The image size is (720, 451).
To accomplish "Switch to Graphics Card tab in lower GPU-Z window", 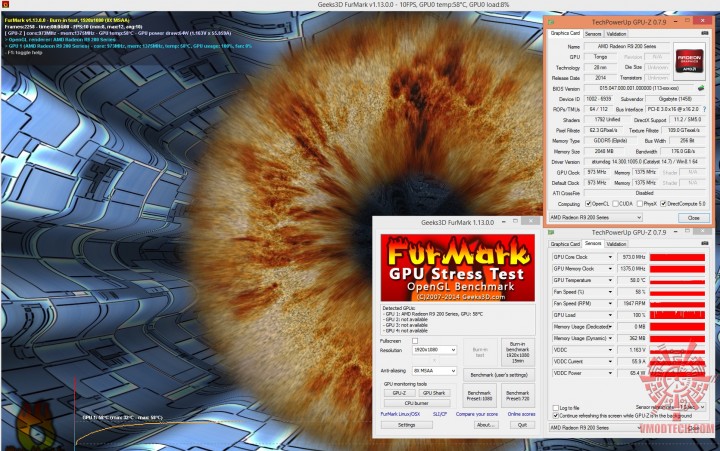I will click(565, 244).
